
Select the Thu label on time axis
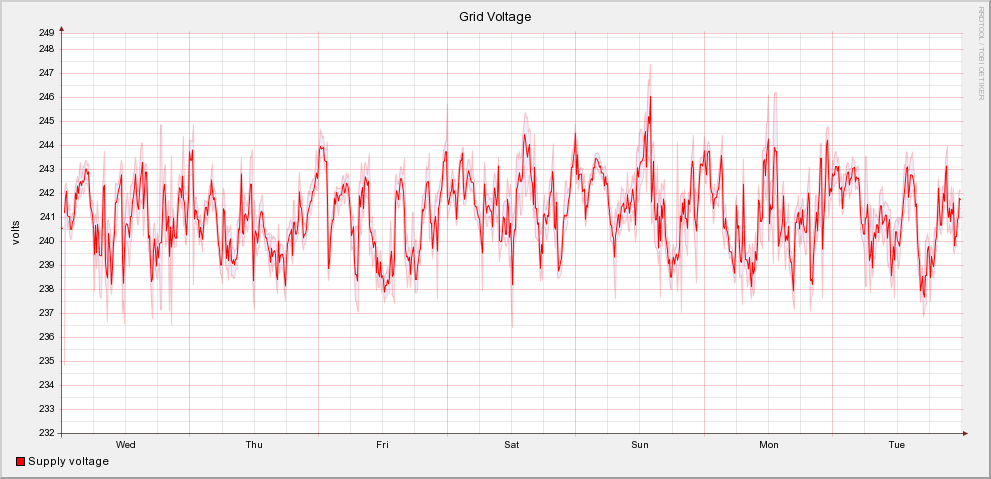coord(254,444)
